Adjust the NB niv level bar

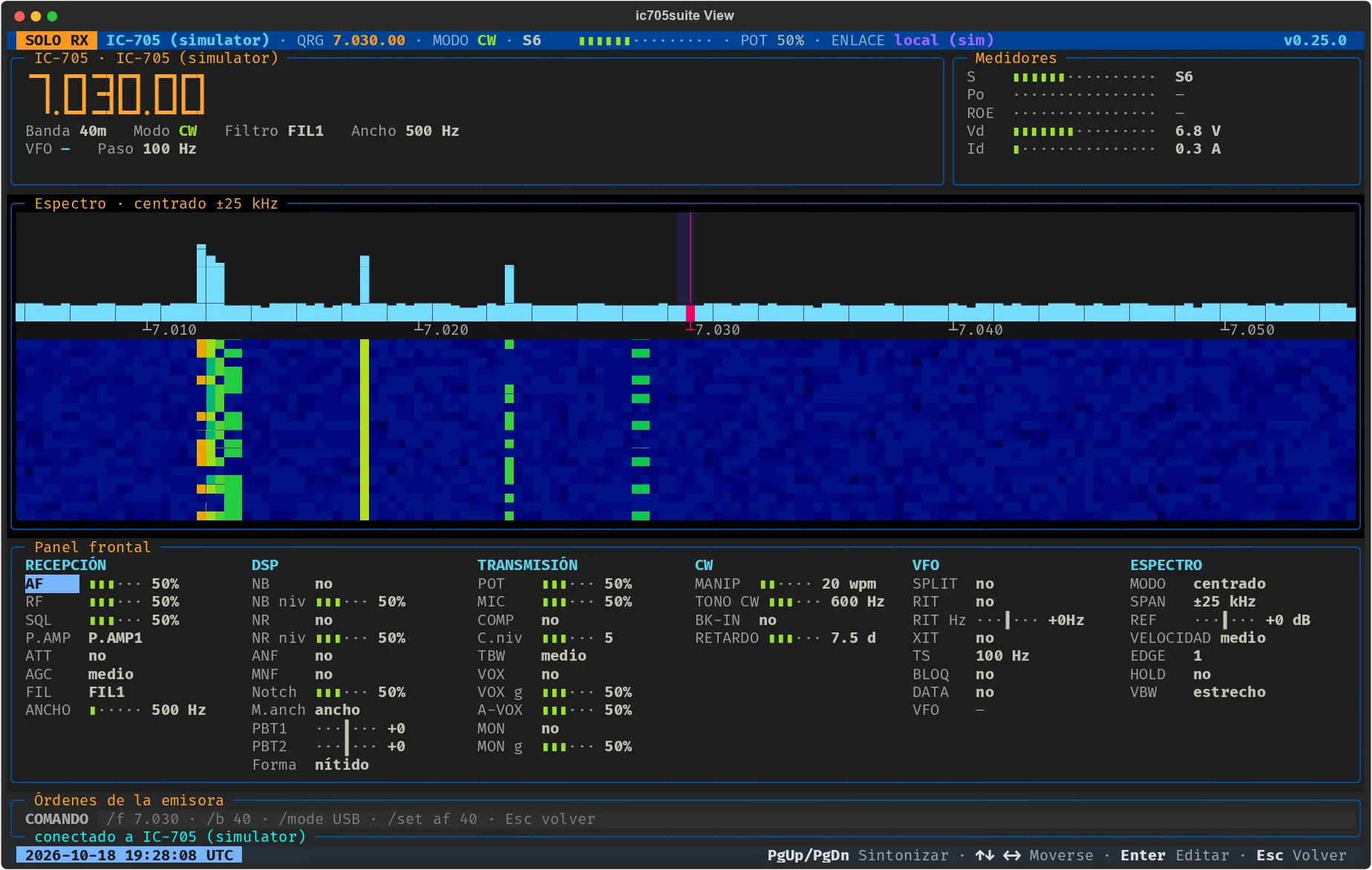(x=342, y=601)
